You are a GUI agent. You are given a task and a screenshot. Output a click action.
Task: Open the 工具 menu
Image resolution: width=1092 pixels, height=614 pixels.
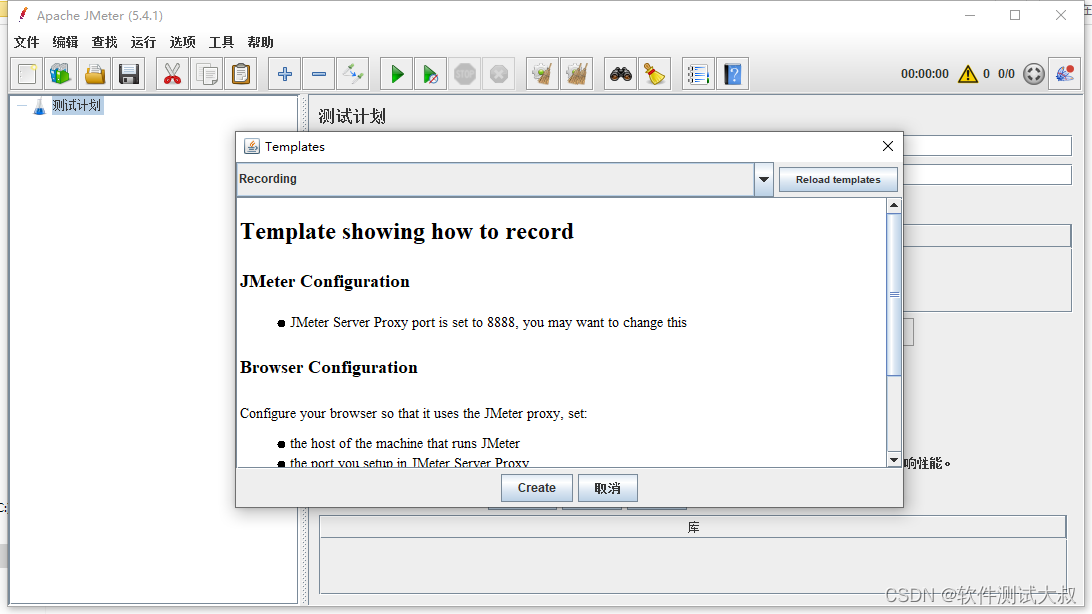(x=221, y=42)
